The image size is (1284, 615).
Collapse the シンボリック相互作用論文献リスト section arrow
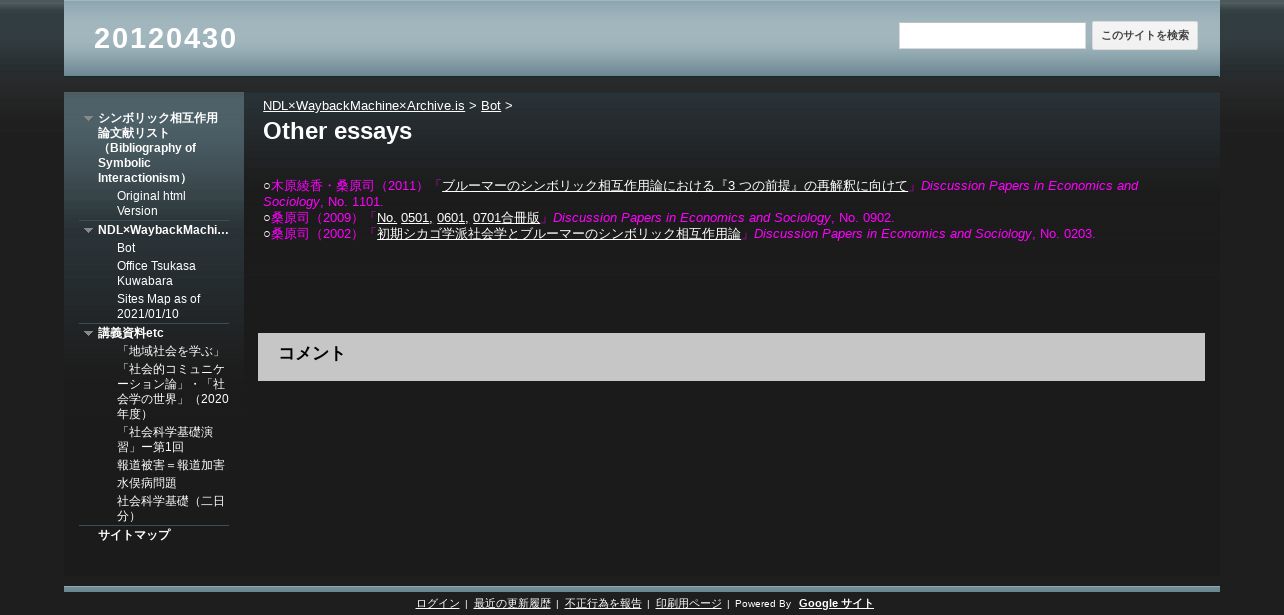click(x=88, y=118)
